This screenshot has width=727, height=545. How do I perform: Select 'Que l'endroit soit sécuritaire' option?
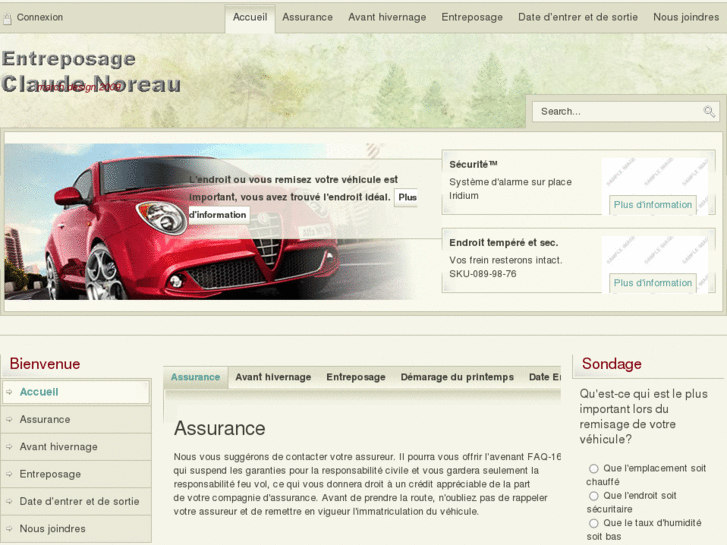593,496
